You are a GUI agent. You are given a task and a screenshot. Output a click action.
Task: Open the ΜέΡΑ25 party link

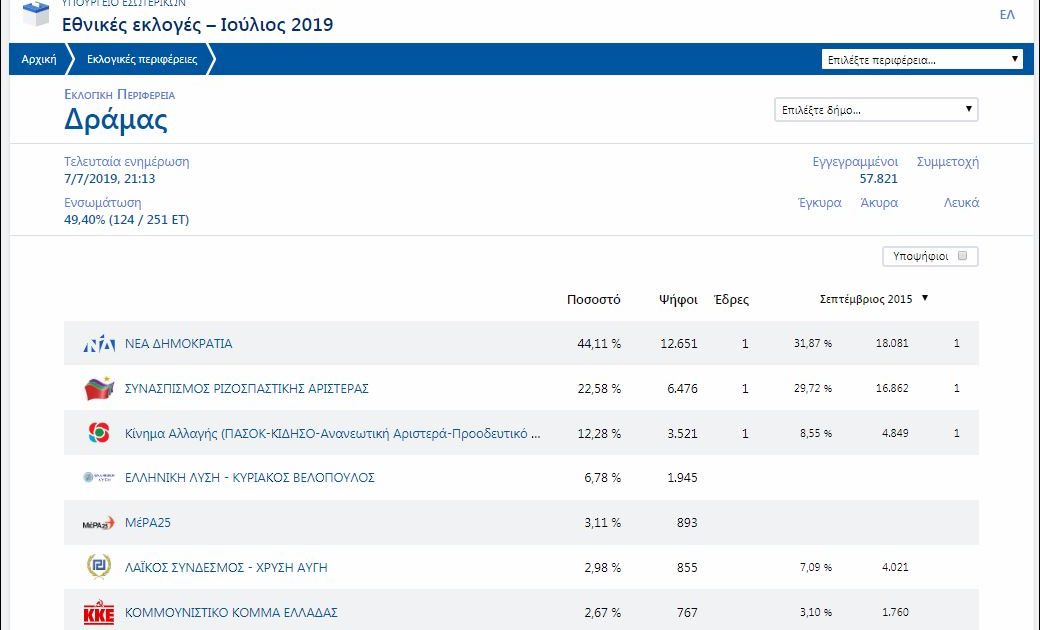(148, 523)
